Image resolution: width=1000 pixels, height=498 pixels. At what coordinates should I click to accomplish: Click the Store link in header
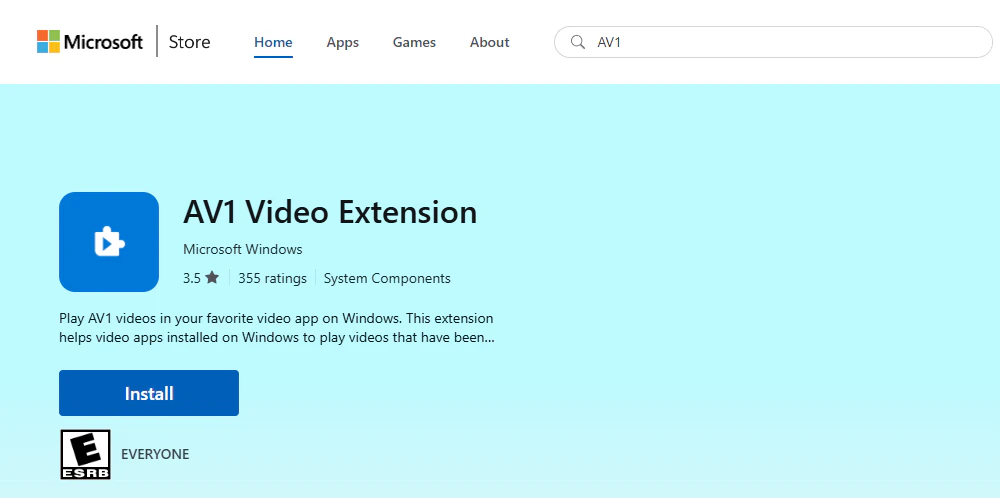189,42
